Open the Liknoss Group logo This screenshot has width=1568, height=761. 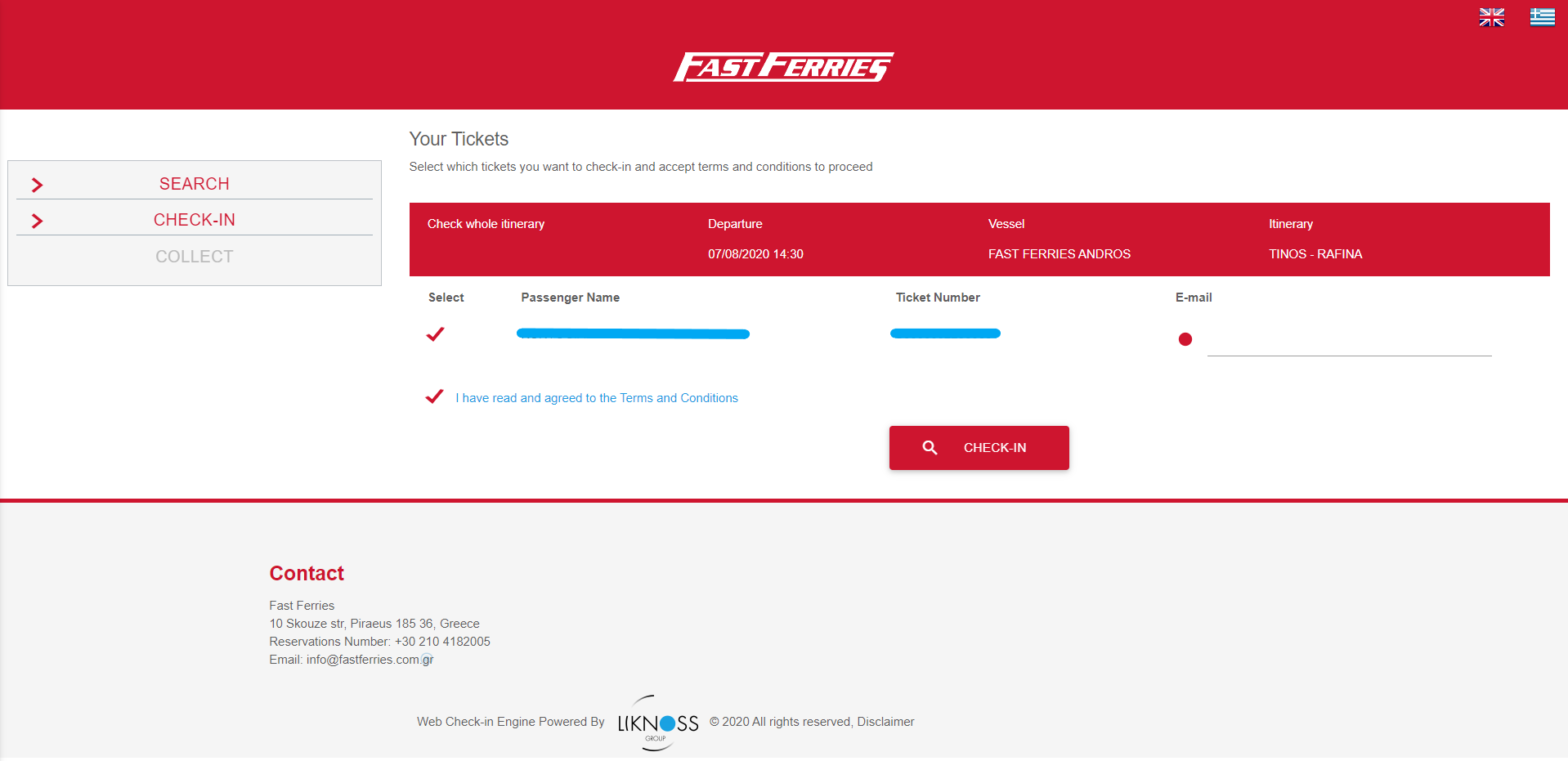657,720
